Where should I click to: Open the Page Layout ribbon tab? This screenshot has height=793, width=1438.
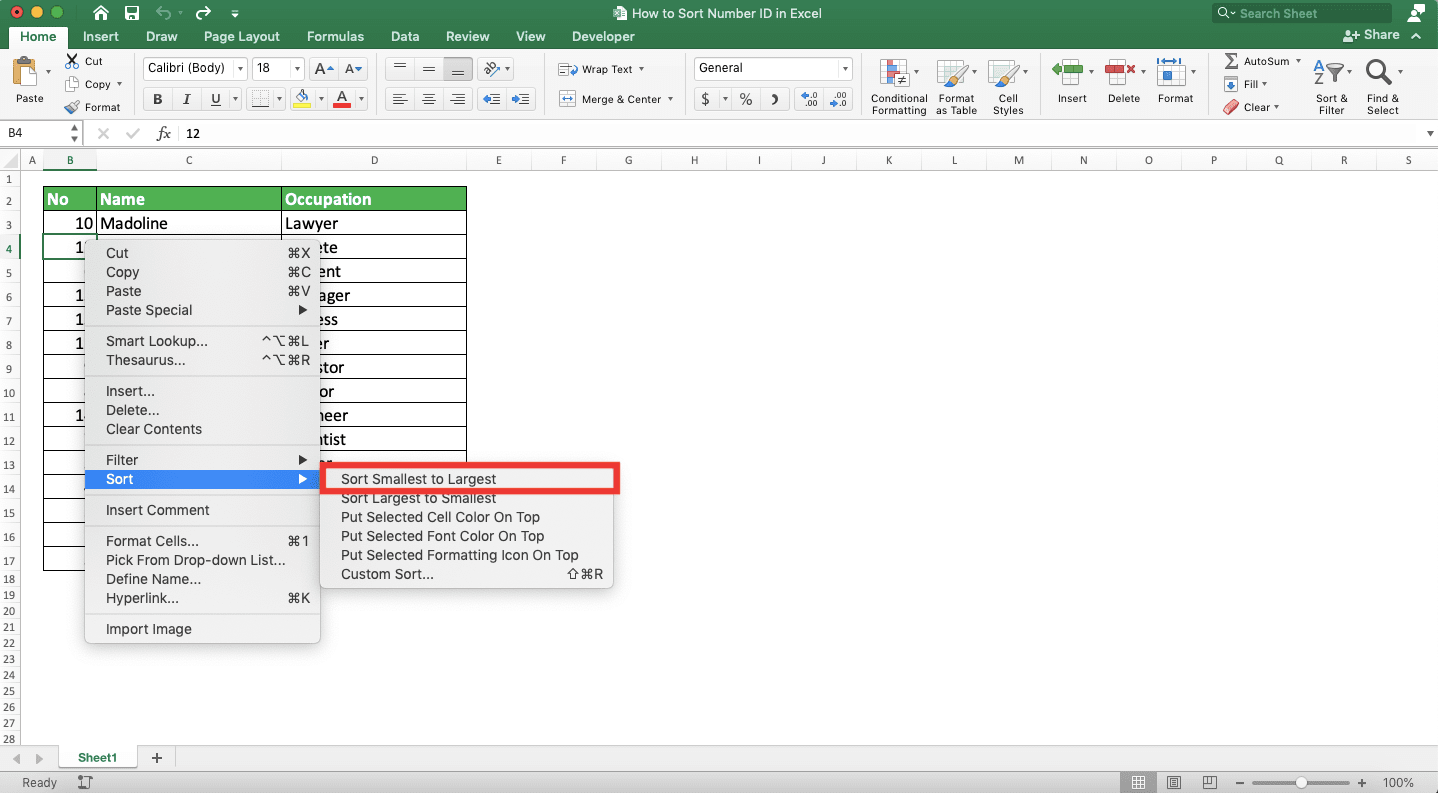coord(241,36)
